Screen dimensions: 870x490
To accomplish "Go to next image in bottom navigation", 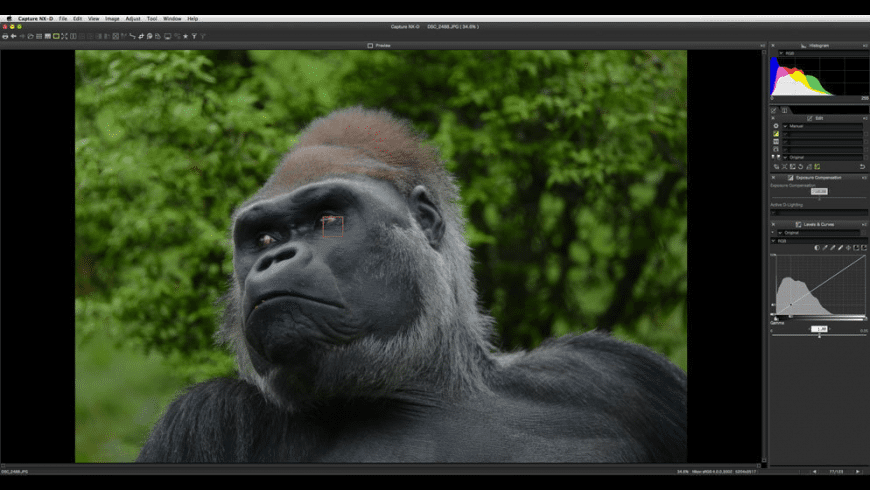I will 857,471.
